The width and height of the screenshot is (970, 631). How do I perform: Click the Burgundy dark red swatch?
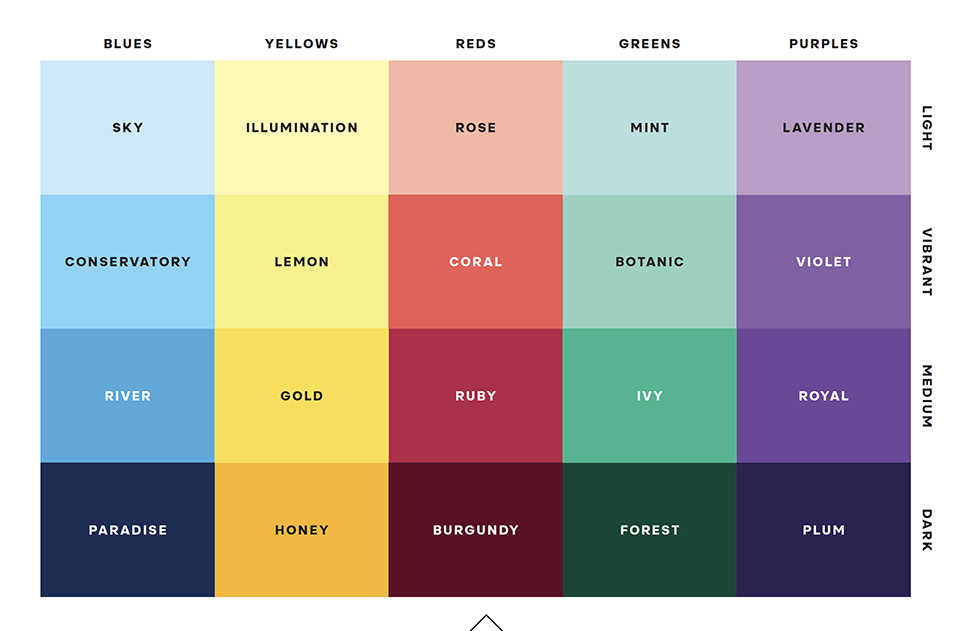pyautogui.click(x=475, y=529)
